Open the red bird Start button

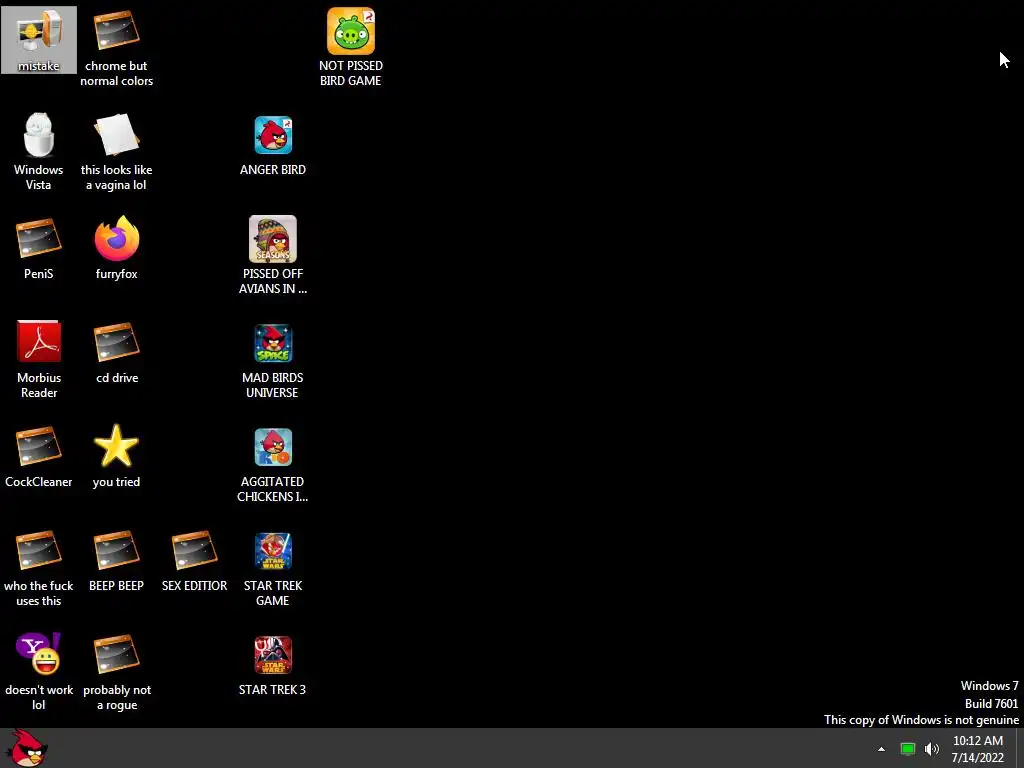29,748
